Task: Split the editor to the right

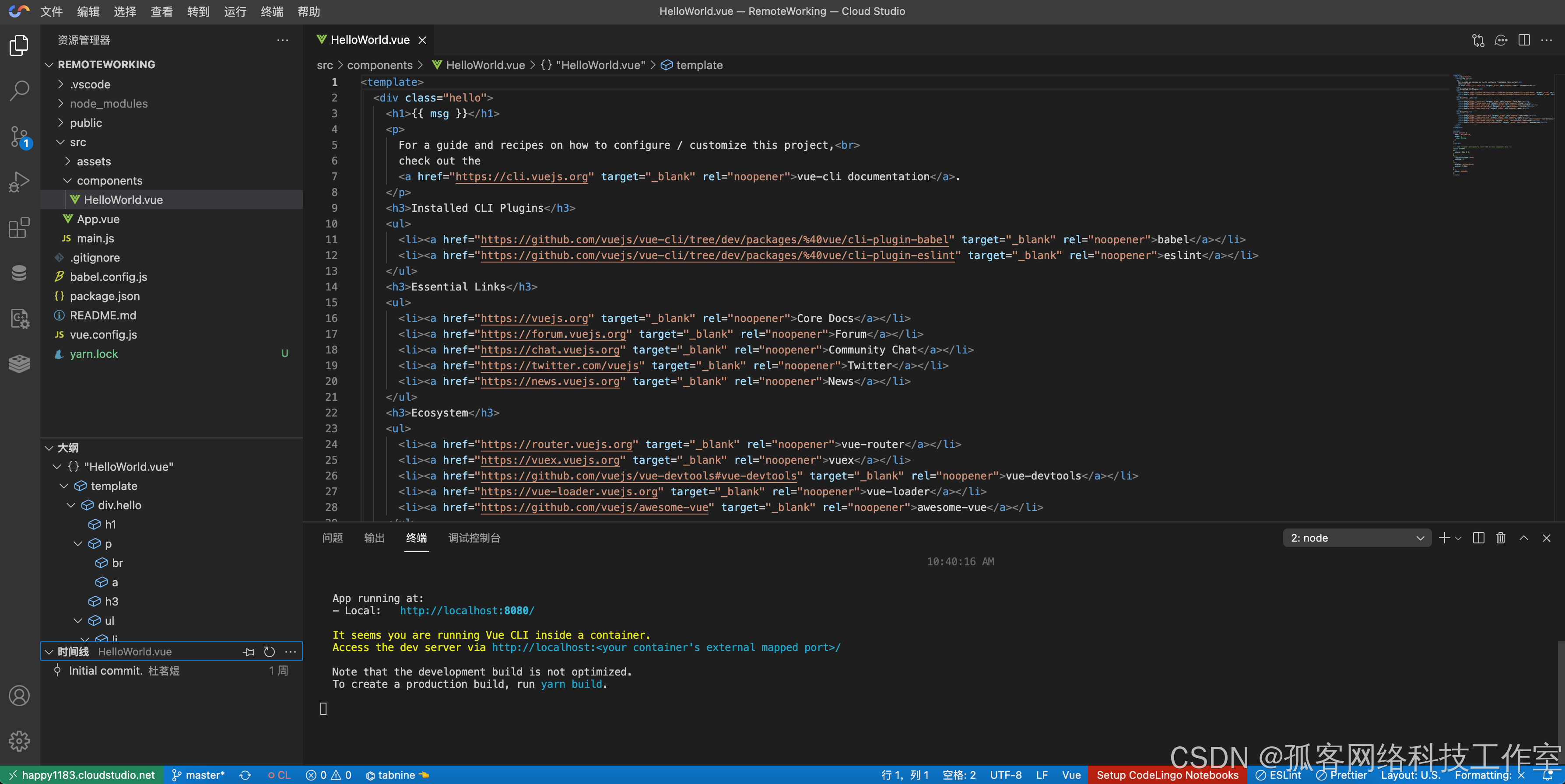Action: click(x=1524, y=40)
